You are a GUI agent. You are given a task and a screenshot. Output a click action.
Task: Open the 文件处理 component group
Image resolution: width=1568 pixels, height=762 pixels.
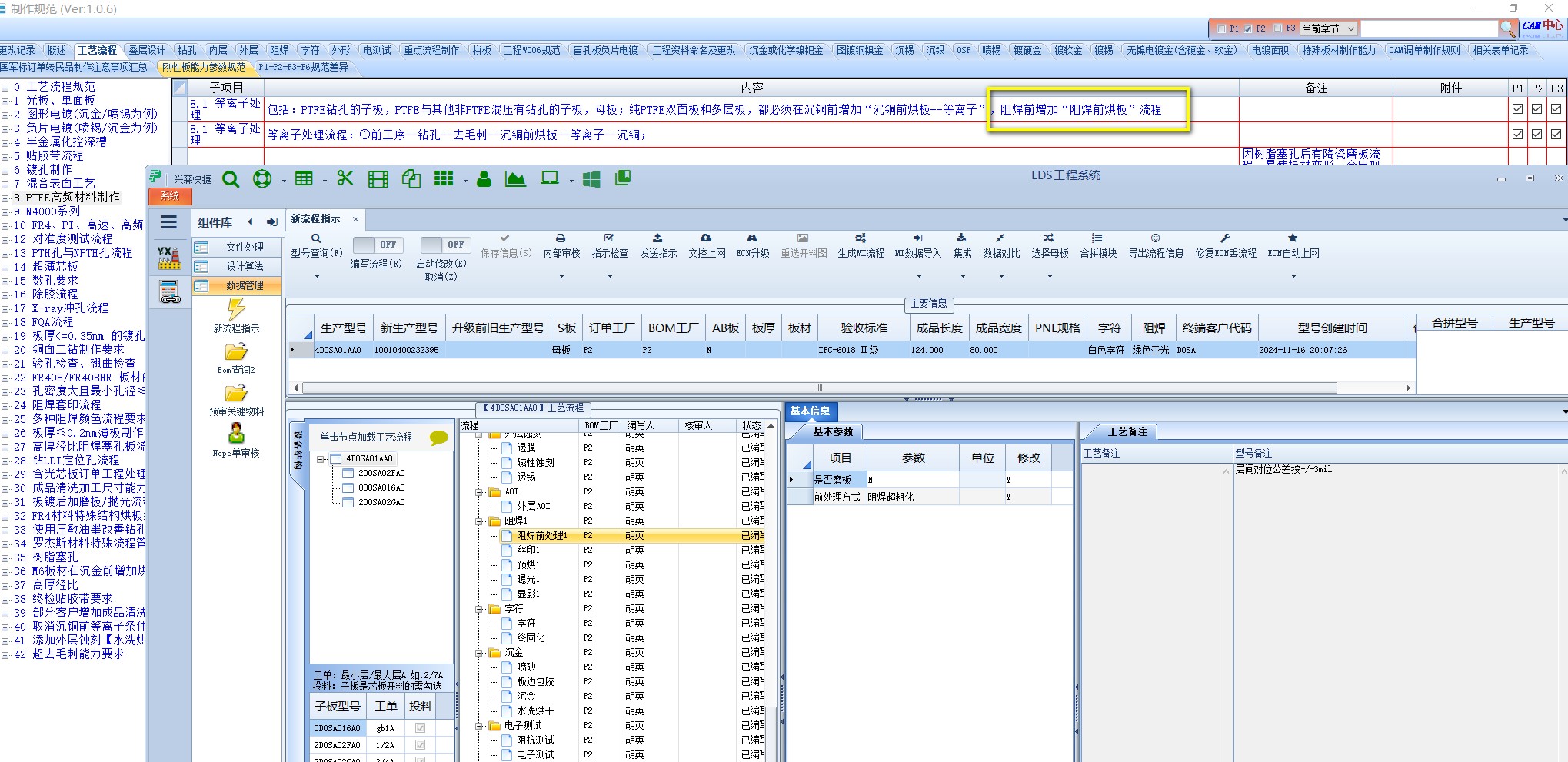pos(237,247)
